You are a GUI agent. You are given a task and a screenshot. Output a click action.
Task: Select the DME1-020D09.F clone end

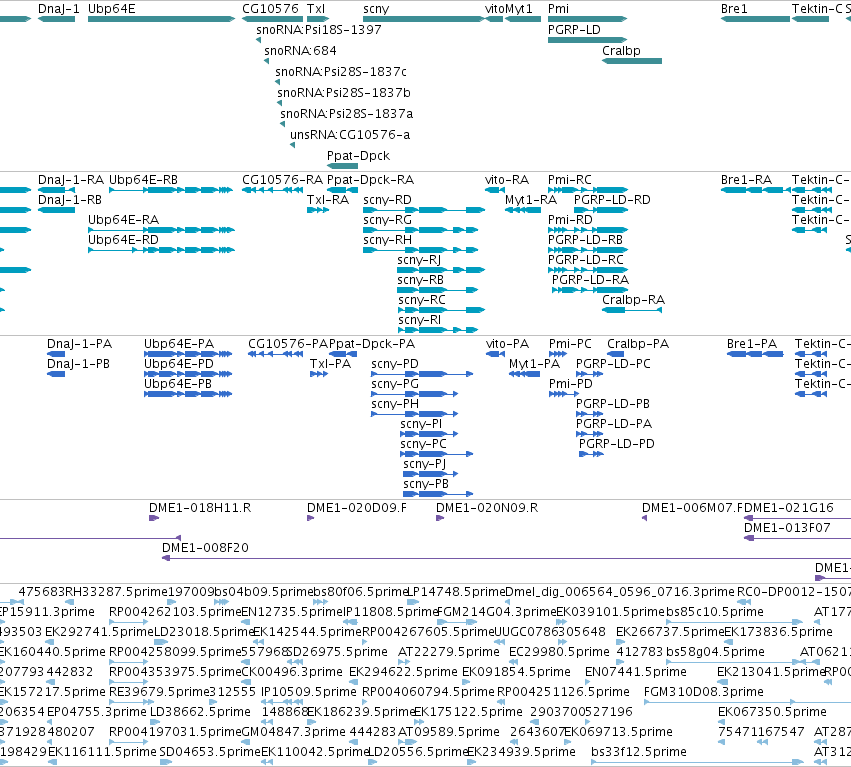310,518
